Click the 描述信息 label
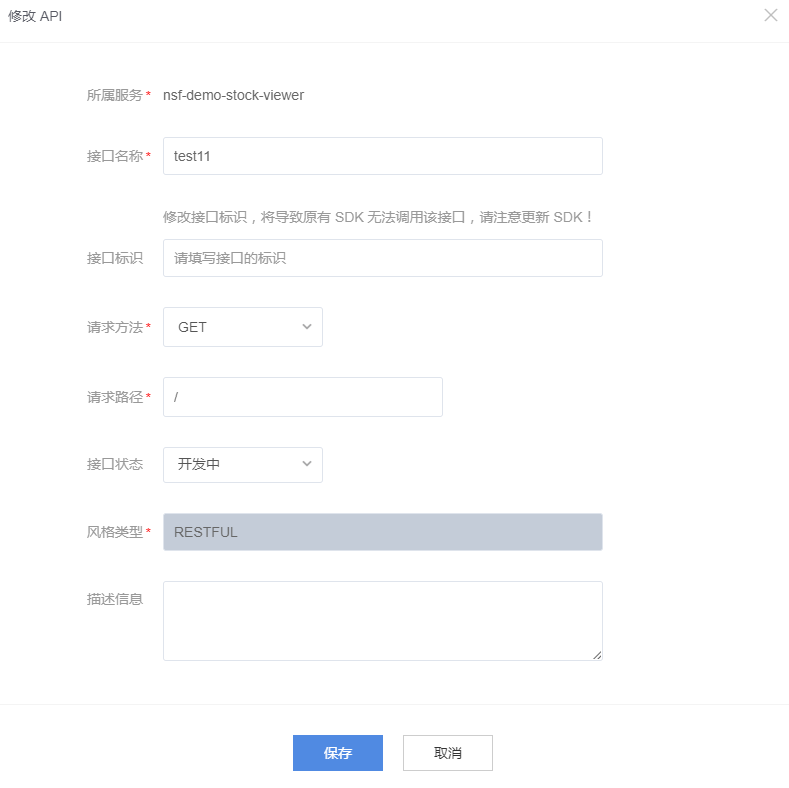The image size is (789, 788). point(115,599)
